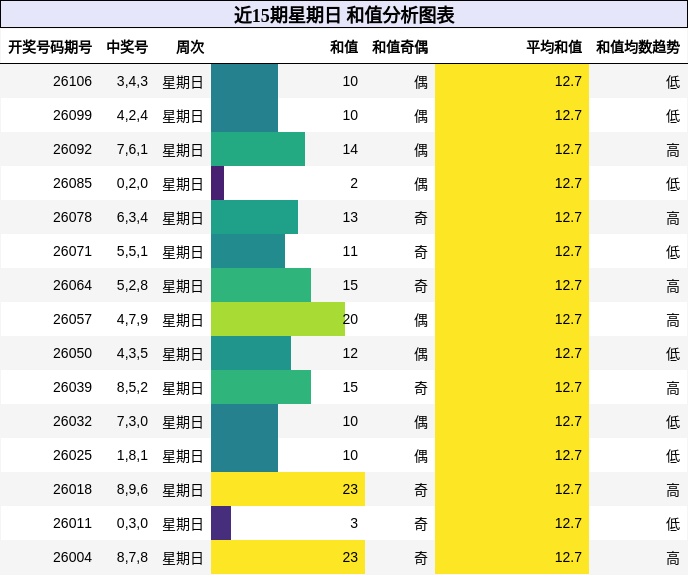Select issue number 26057

72,320
